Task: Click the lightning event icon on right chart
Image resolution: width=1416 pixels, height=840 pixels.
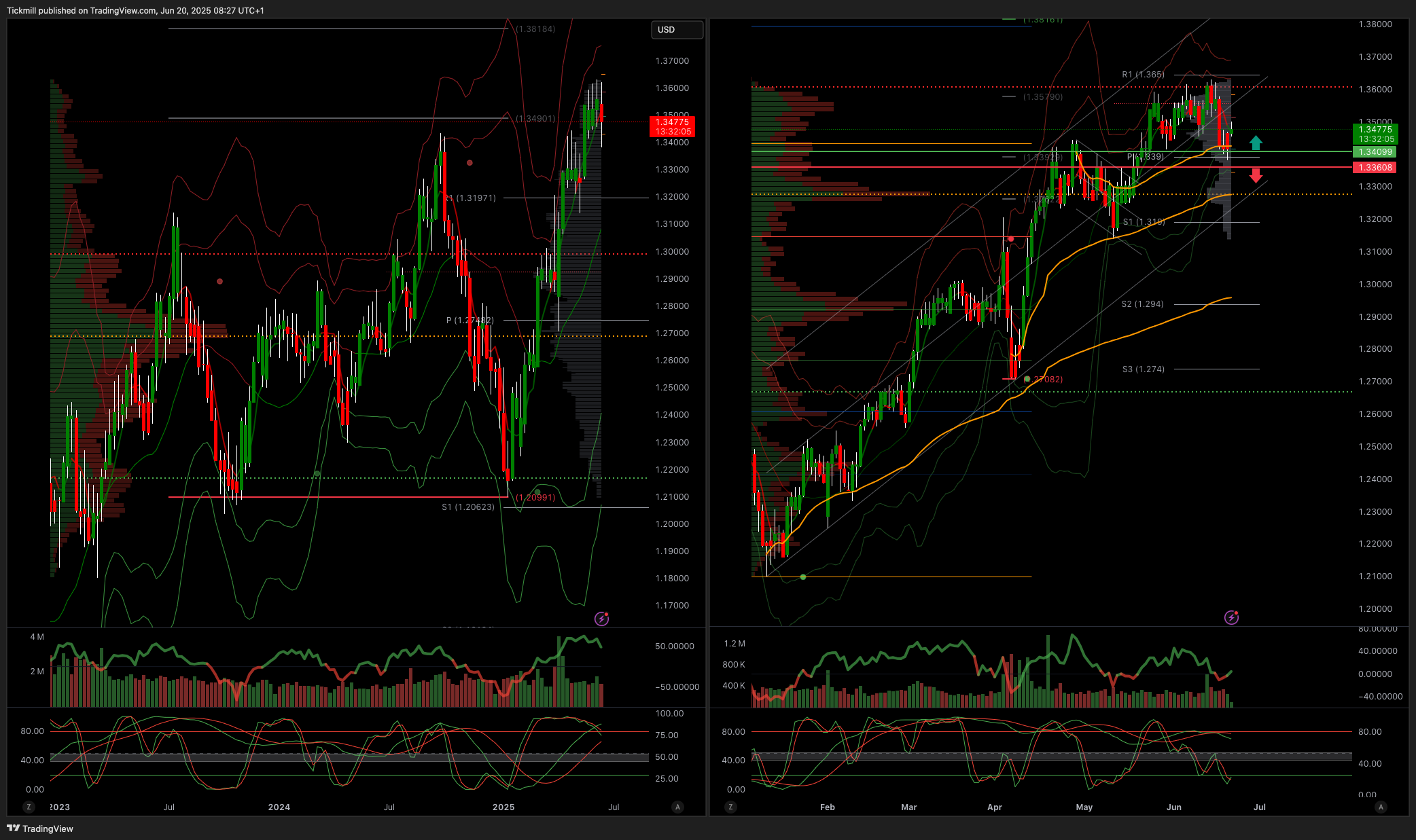Action: click(x=1231, y=617)
